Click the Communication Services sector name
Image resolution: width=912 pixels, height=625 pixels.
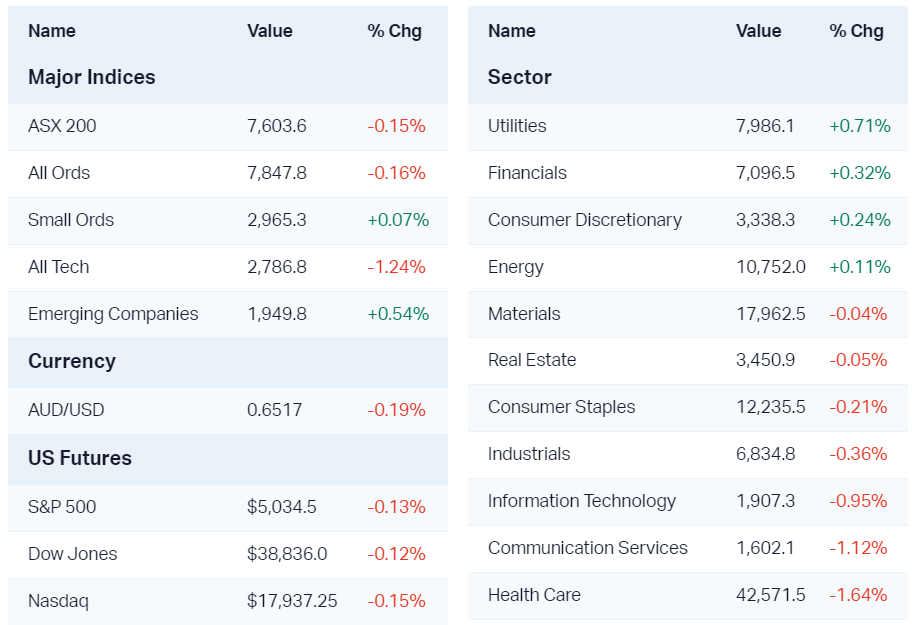click(588, 548)
